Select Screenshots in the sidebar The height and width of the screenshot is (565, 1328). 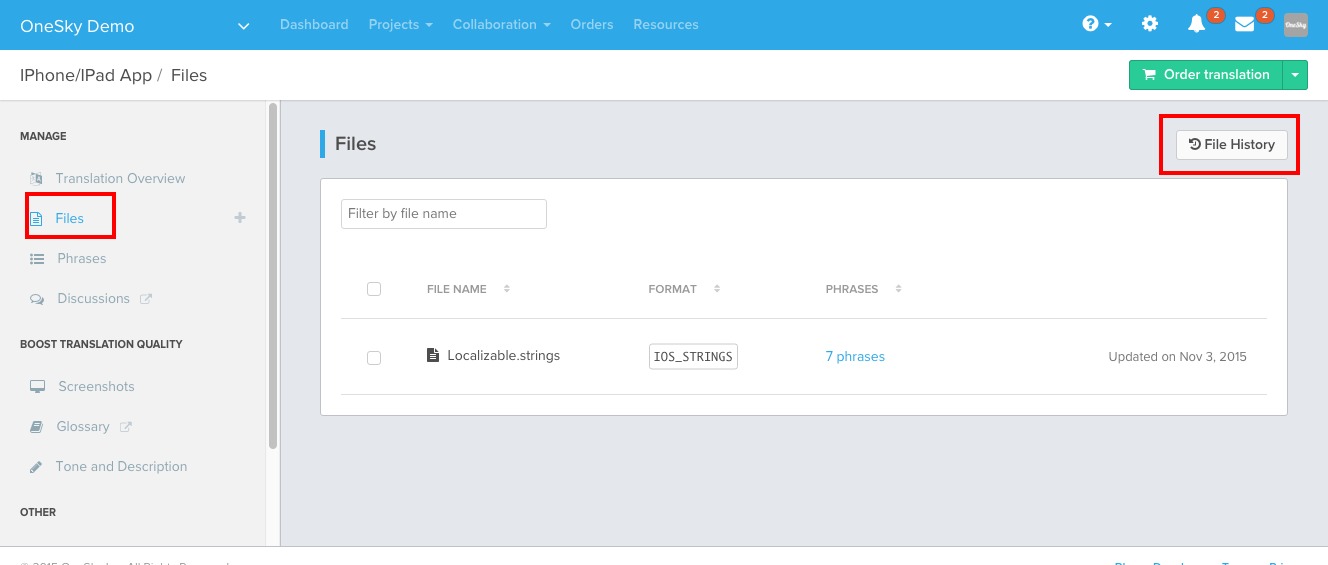pos(96,386)
